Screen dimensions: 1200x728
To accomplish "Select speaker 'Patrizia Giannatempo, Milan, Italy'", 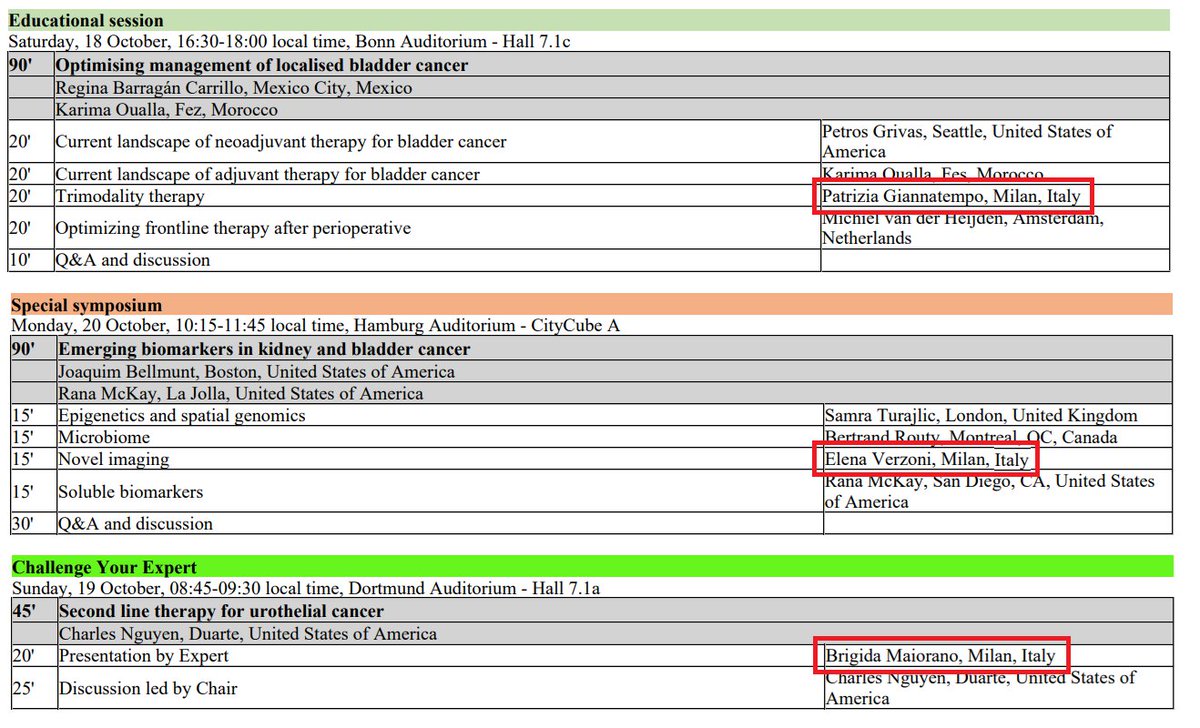I will (x=951, y=196).
